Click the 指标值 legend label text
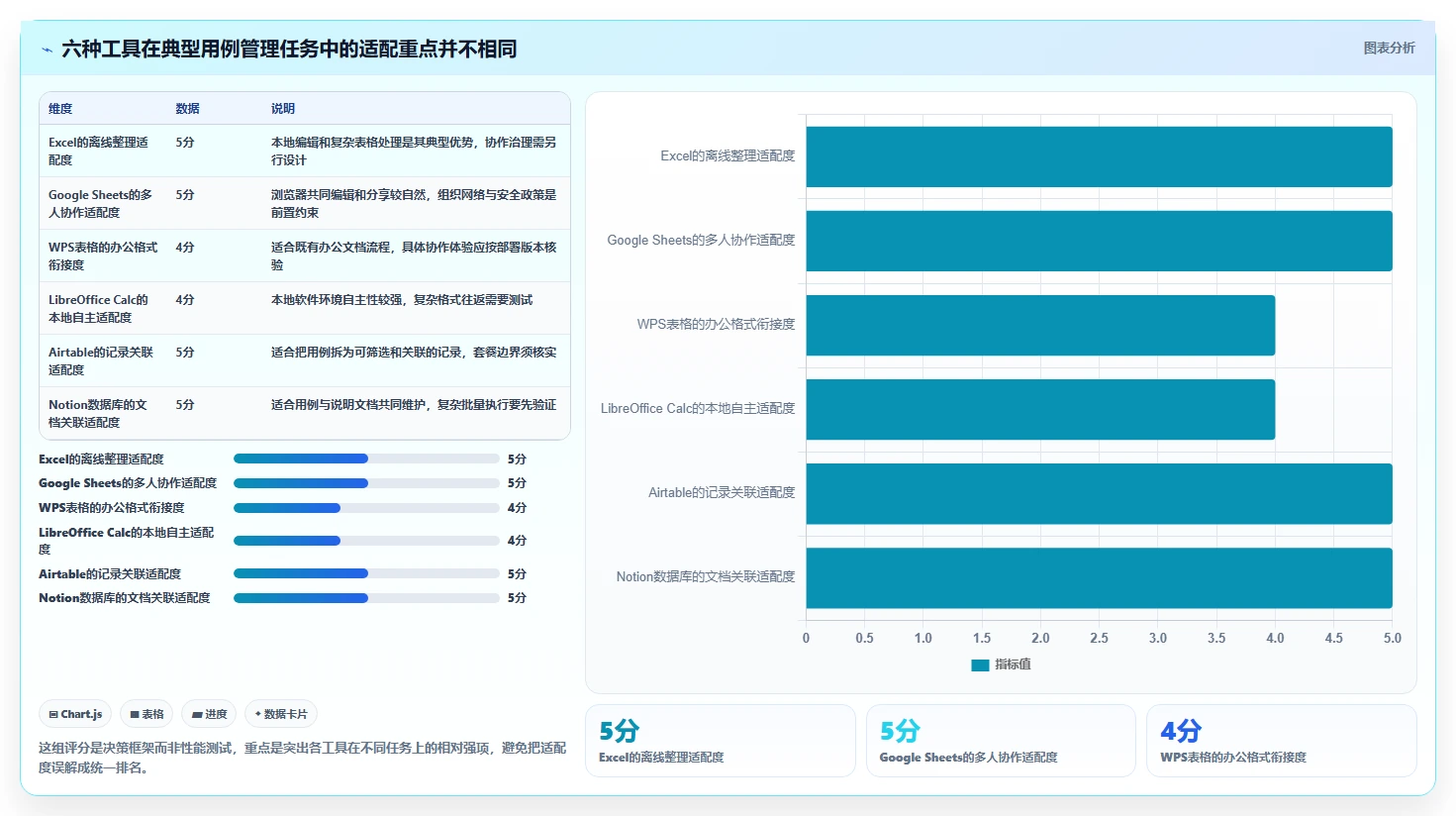The height and width of the screenshot is (816, 1456). pyautogui.click(x=1013, y=664)
